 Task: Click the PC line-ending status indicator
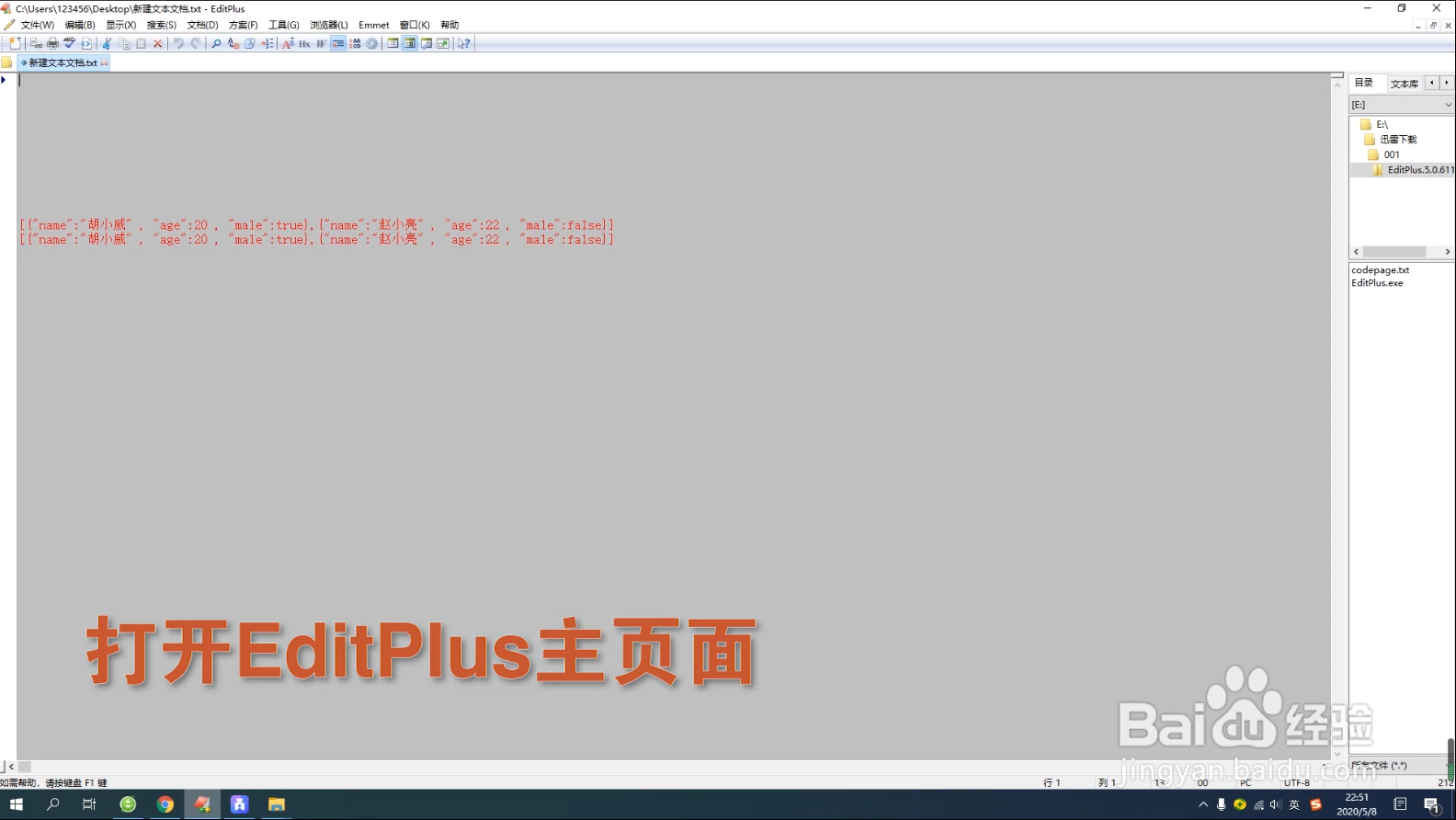coord(1246,783)
